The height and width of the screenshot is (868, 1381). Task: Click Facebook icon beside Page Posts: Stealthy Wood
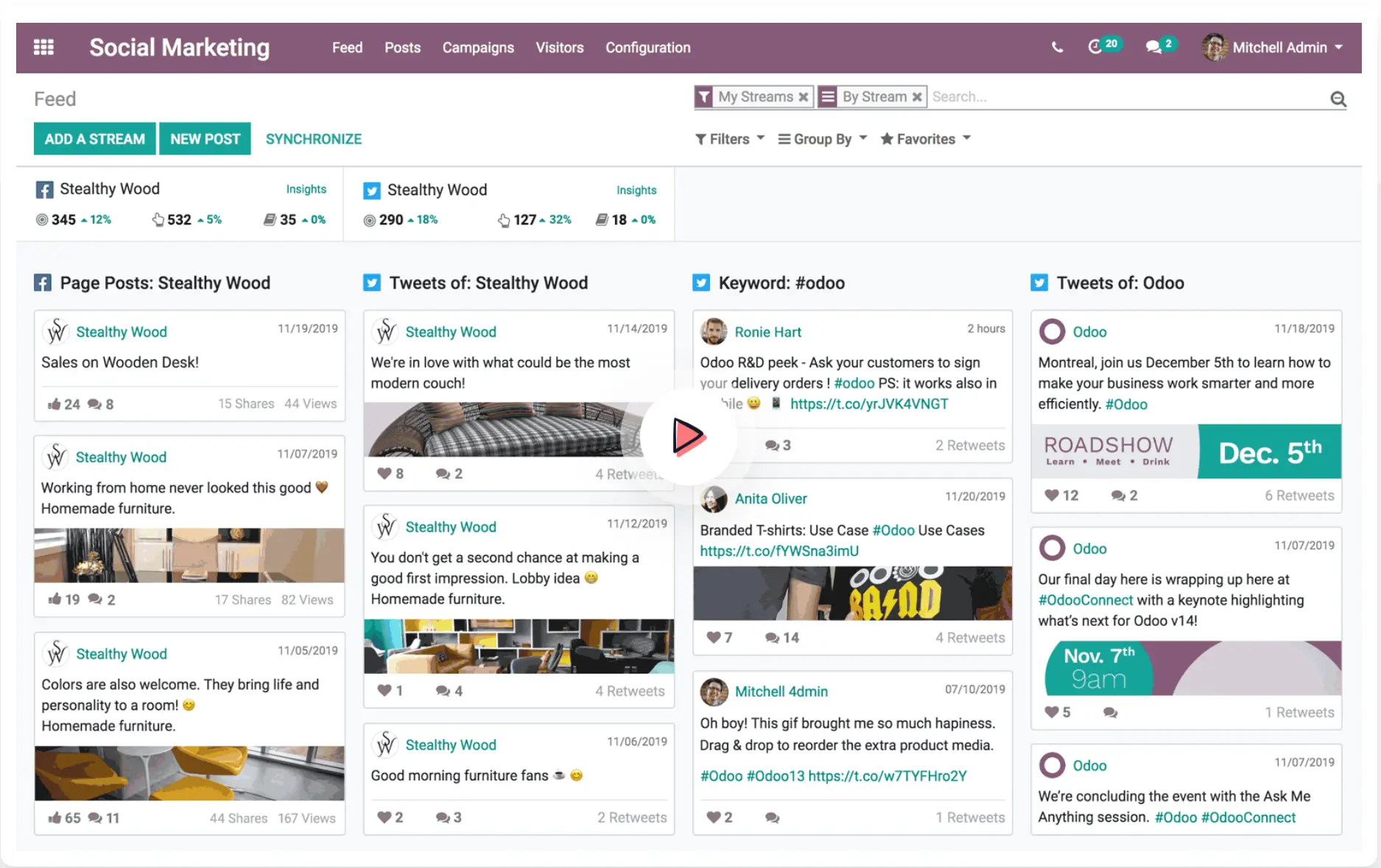coord(43,283)
